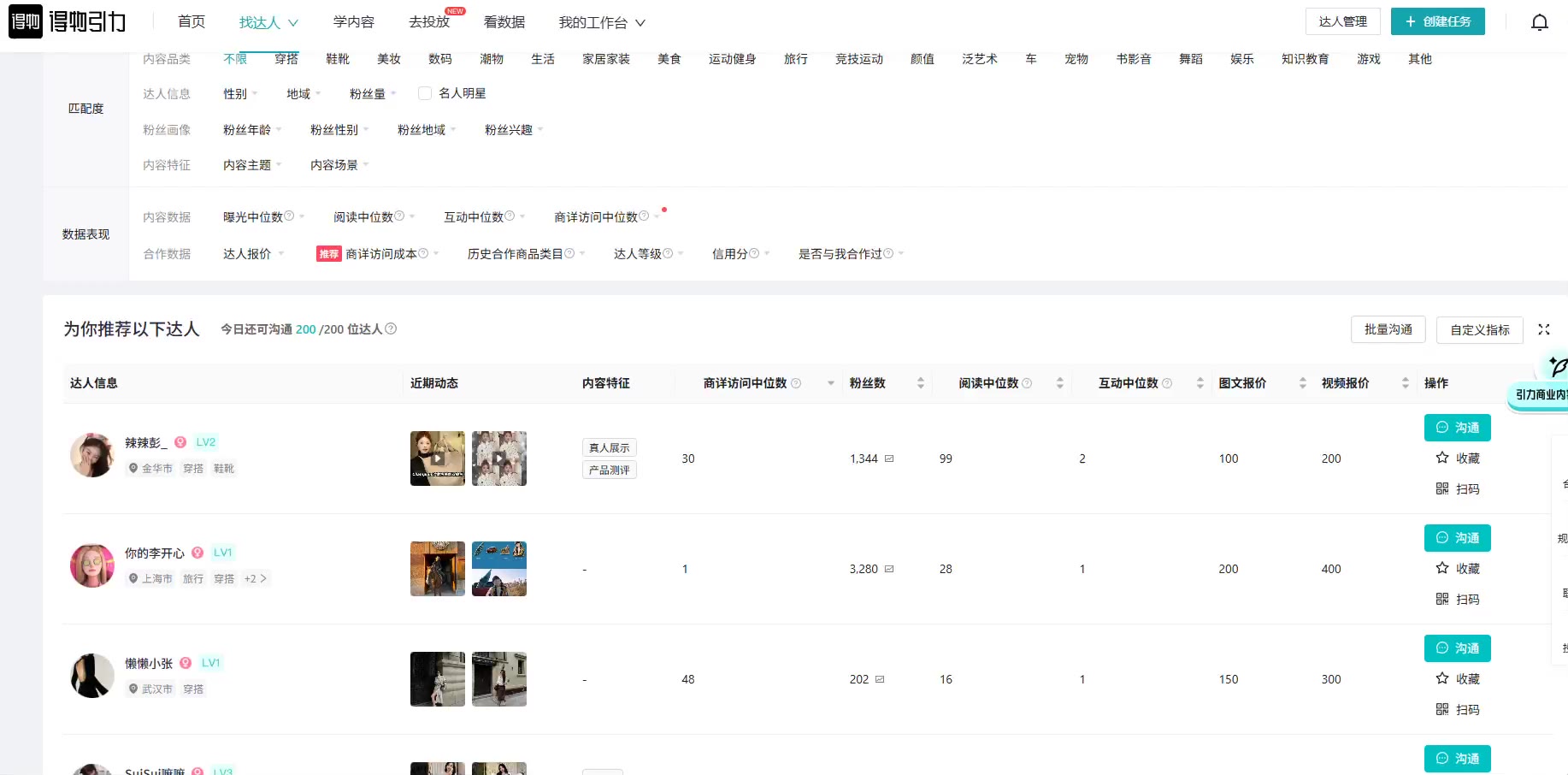Open the 粉丝量 filter dropdown

pyautogui.click(x=373, y=93)
